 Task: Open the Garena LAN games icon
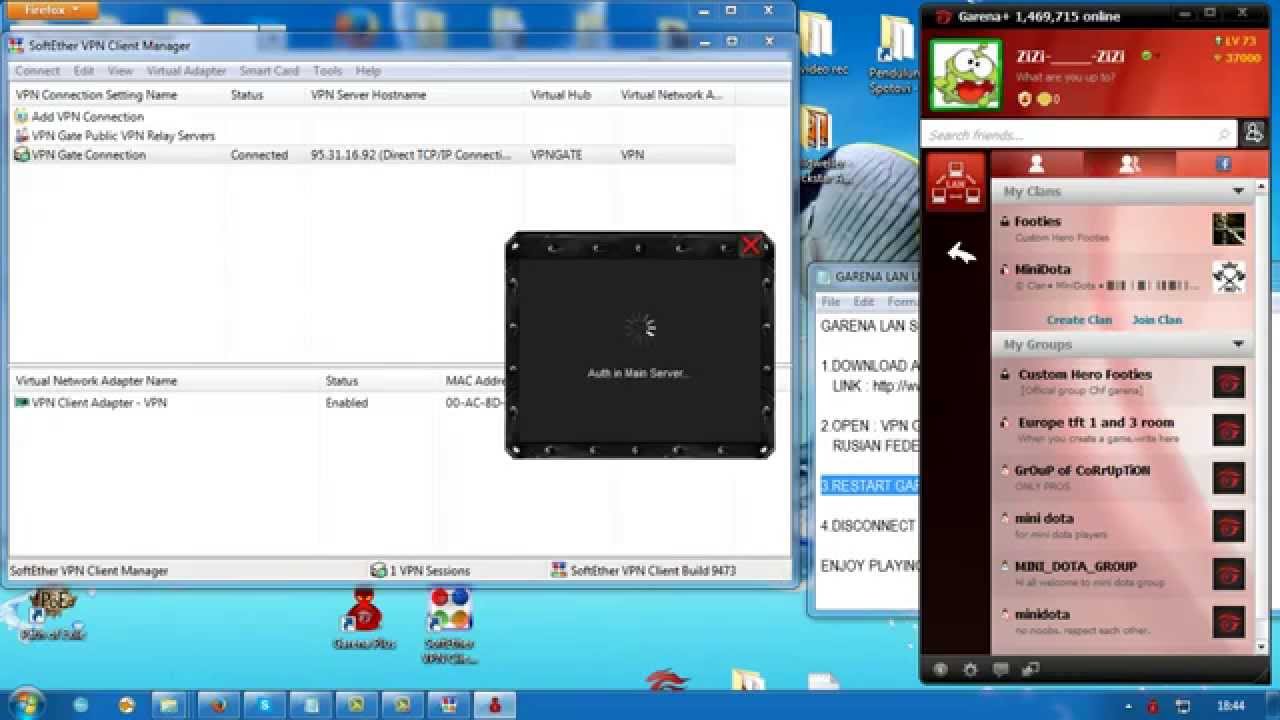click(955, 181)
